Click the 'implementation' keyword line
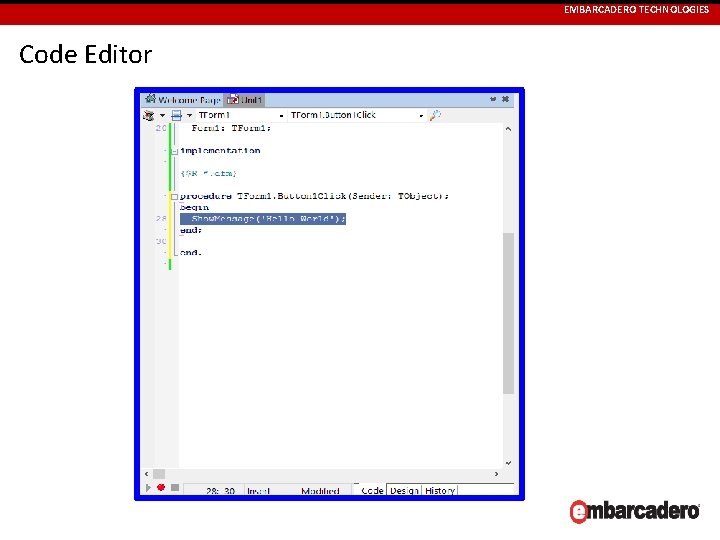Viewport: 720px width, 540px height. (220, 151)
